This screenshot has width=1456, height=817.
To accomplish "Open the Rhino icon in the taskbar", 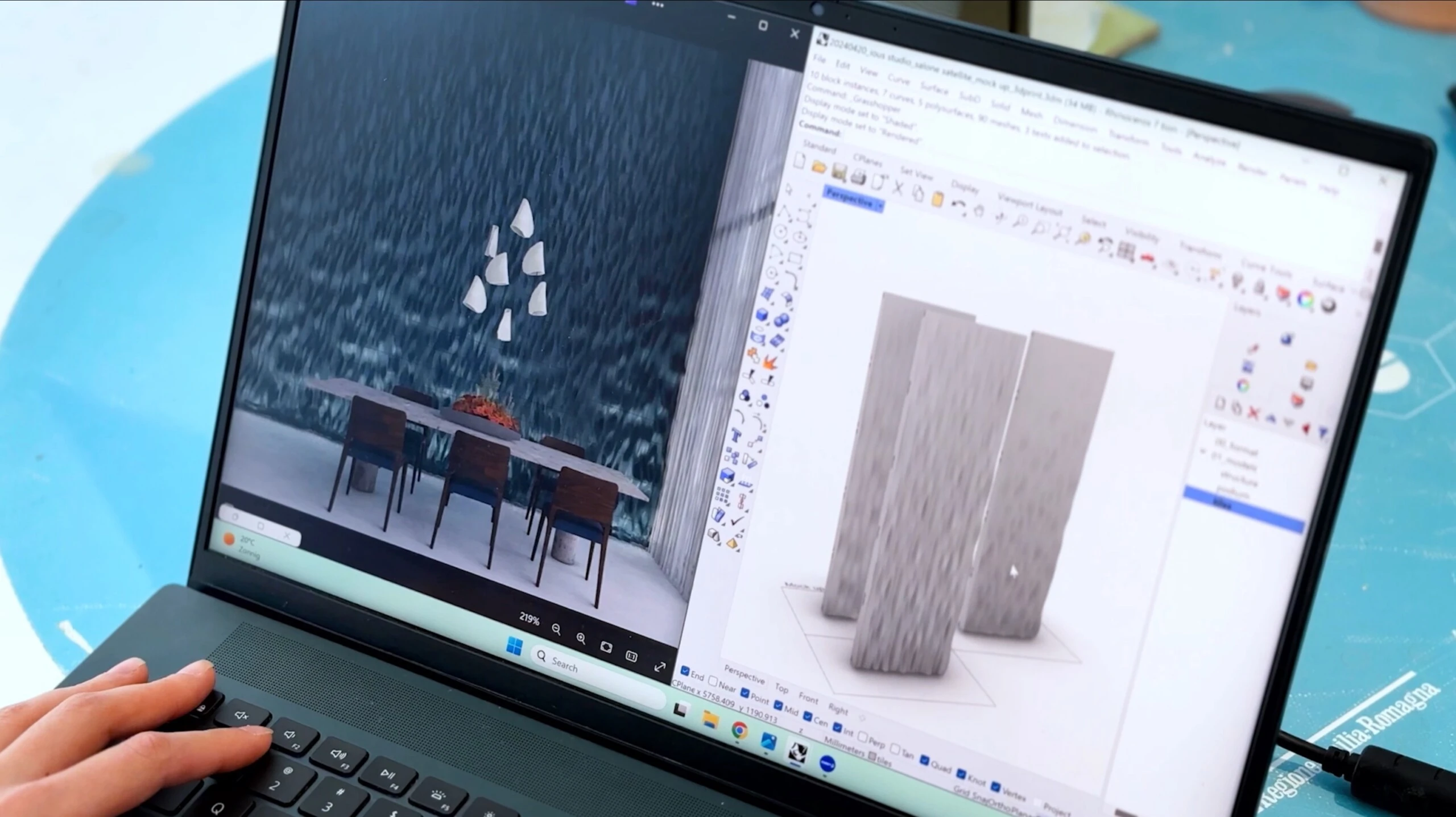I will [x=797, y=752].
